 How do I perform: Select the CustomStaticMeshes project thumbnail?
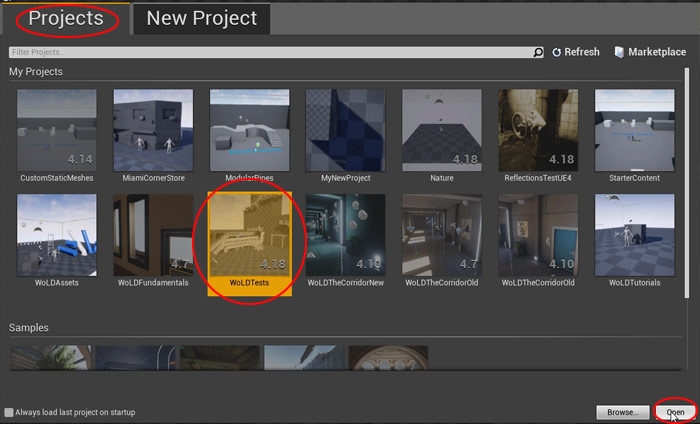click(x=57, y=129)
